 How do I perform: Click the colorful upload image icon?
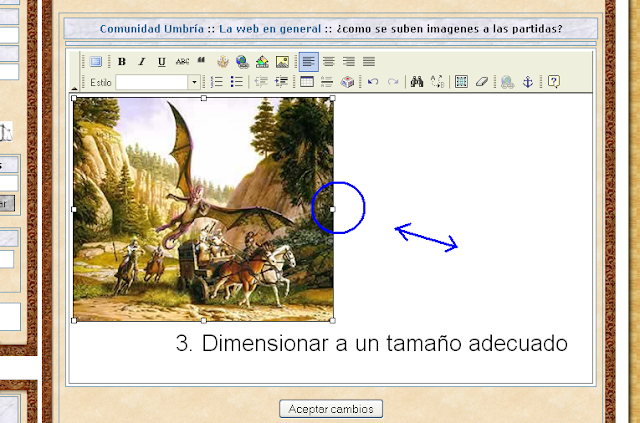tap(262, 62)
